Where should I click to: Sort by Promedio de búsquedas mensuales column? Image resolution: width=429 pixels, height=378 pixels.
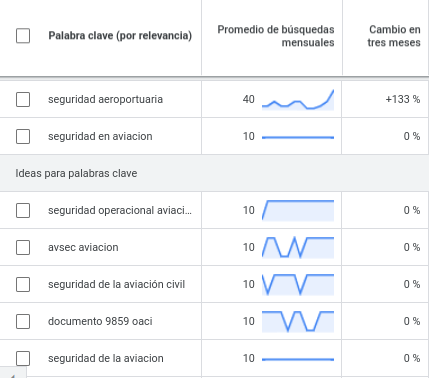pos(276,36)
